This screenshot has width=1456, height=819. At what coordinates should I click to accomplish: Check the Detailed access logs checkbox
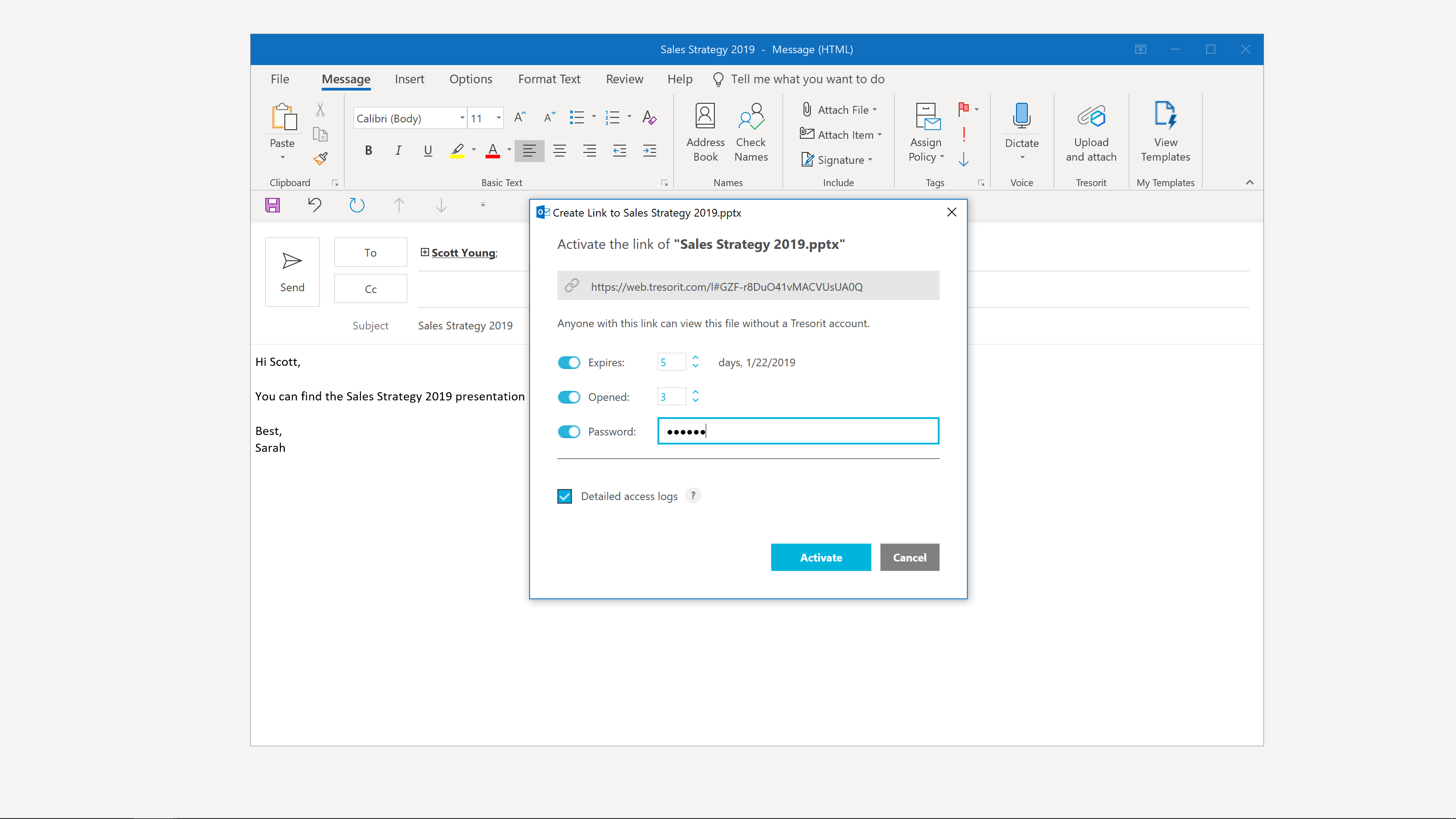(x=565, y=495)
